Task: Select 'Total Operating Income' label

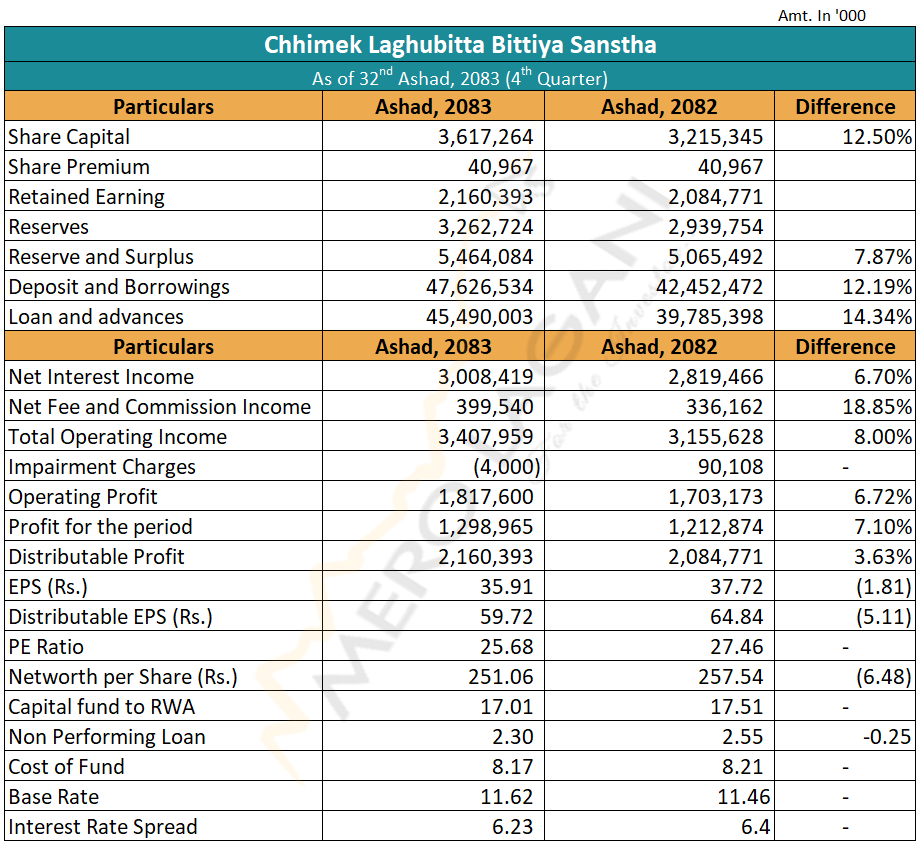Action: point(117,437)
